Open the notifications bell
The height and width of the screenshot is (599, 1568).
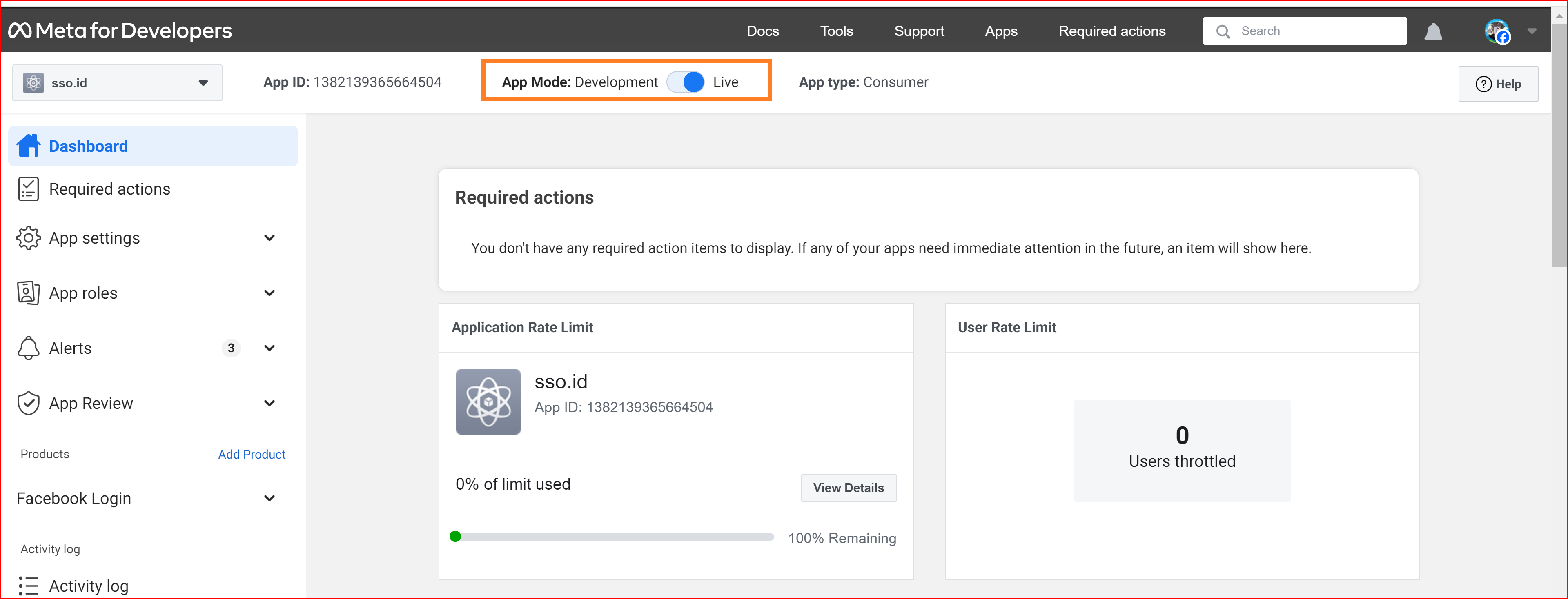[1433, 31]
